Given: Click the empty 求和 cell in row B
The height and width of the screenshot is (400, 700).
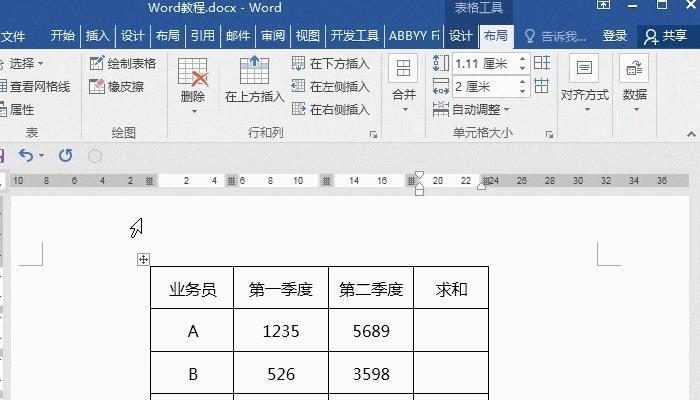Looking at the screenshot, I should pos(451,373).
